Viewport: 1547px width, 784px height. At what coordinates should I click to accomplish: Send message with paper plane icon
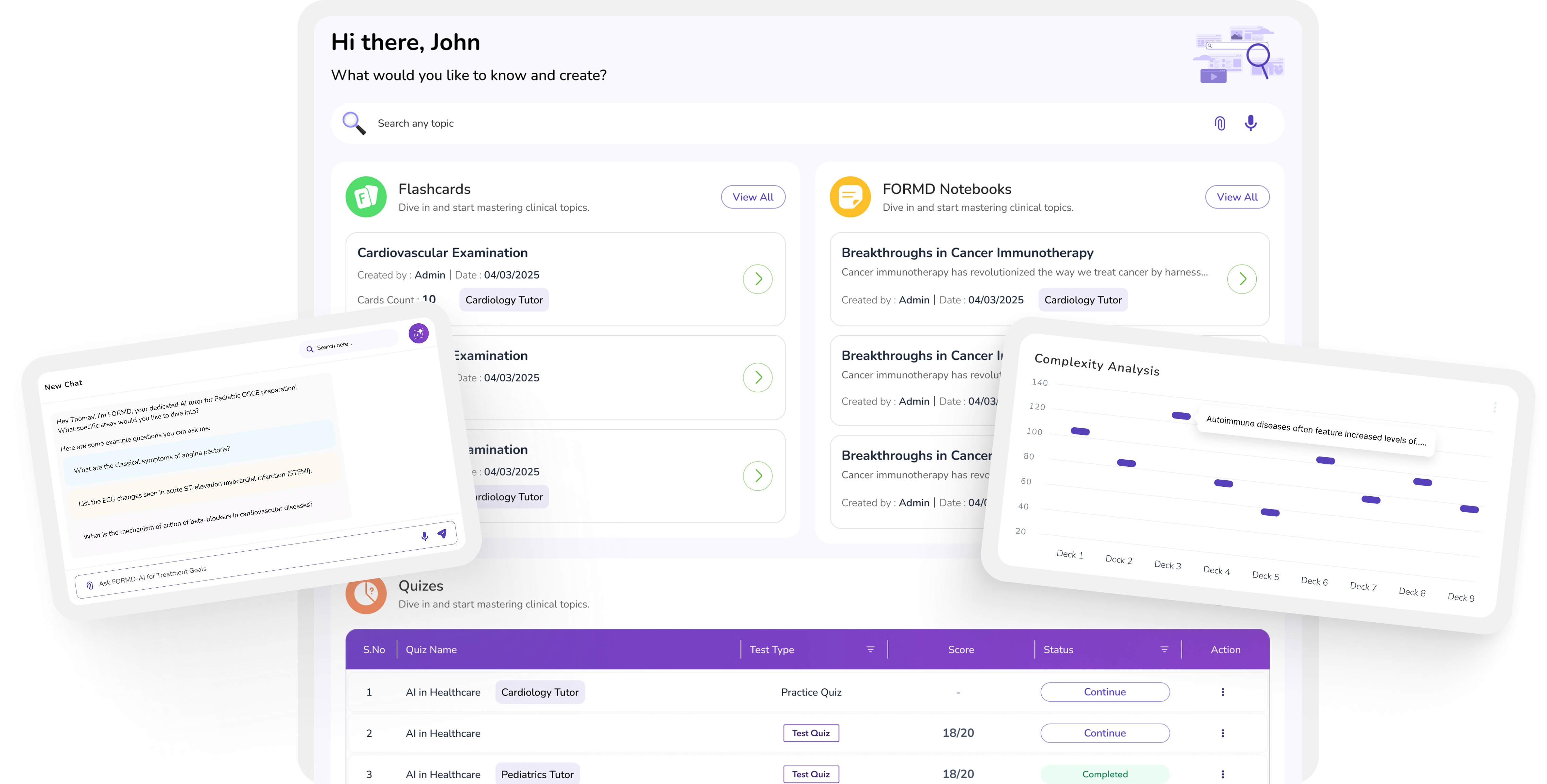coord(442,533)
